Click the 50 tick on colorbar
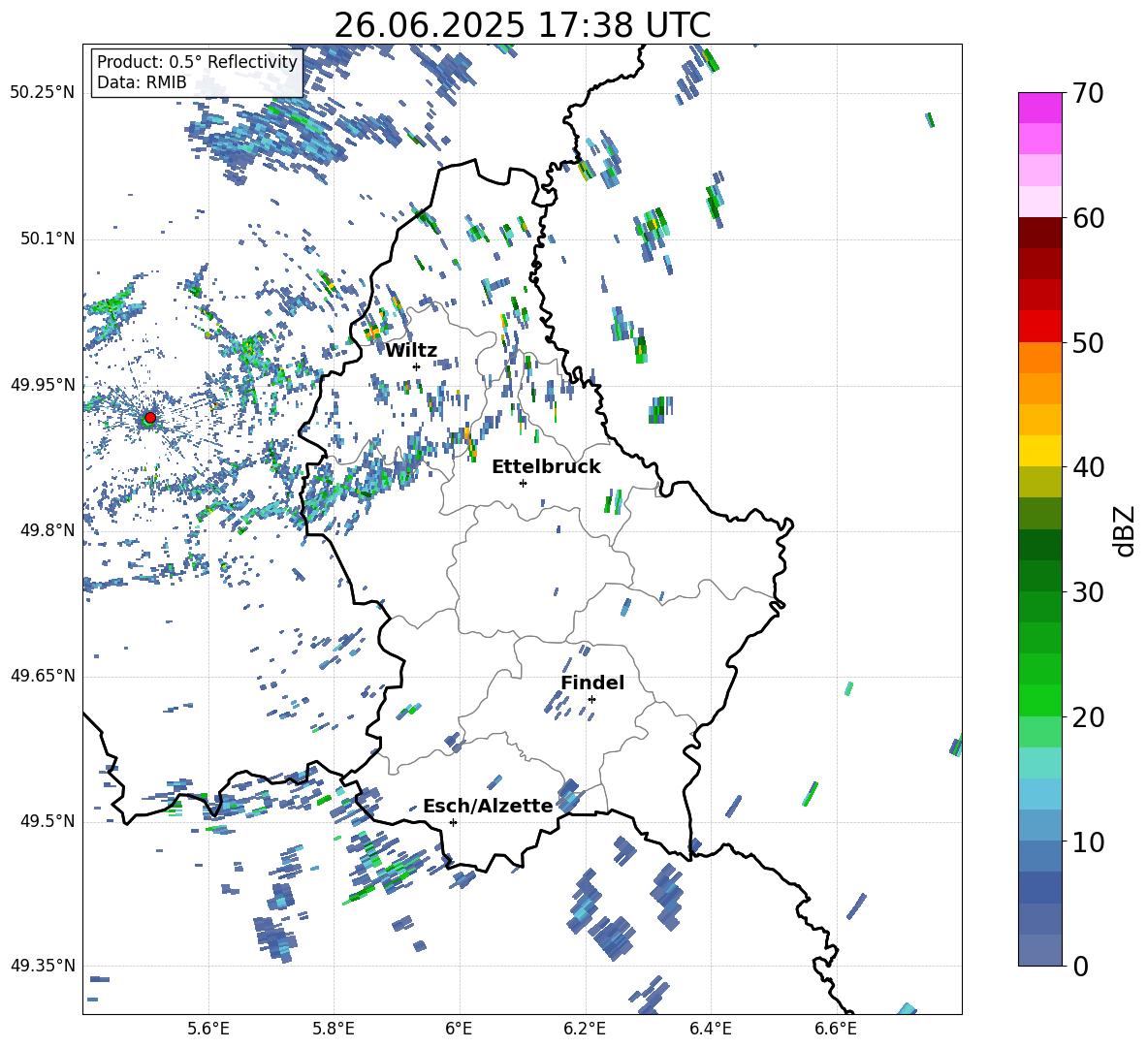Screen dimensions: 1148x1048 pos(1089,343)
